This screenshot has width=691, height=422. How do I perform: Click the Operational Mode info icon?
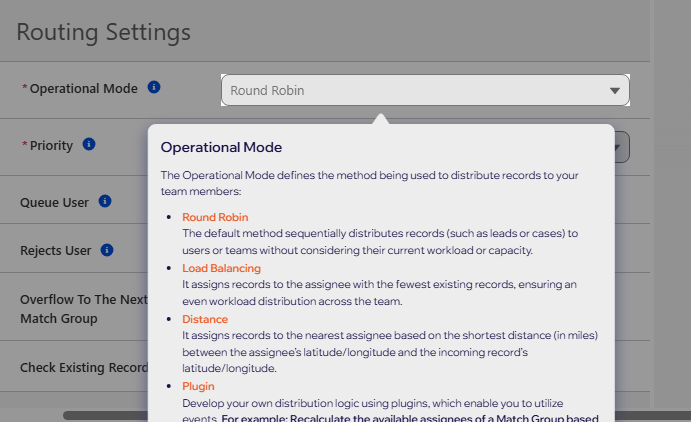(x=154, y=87)
